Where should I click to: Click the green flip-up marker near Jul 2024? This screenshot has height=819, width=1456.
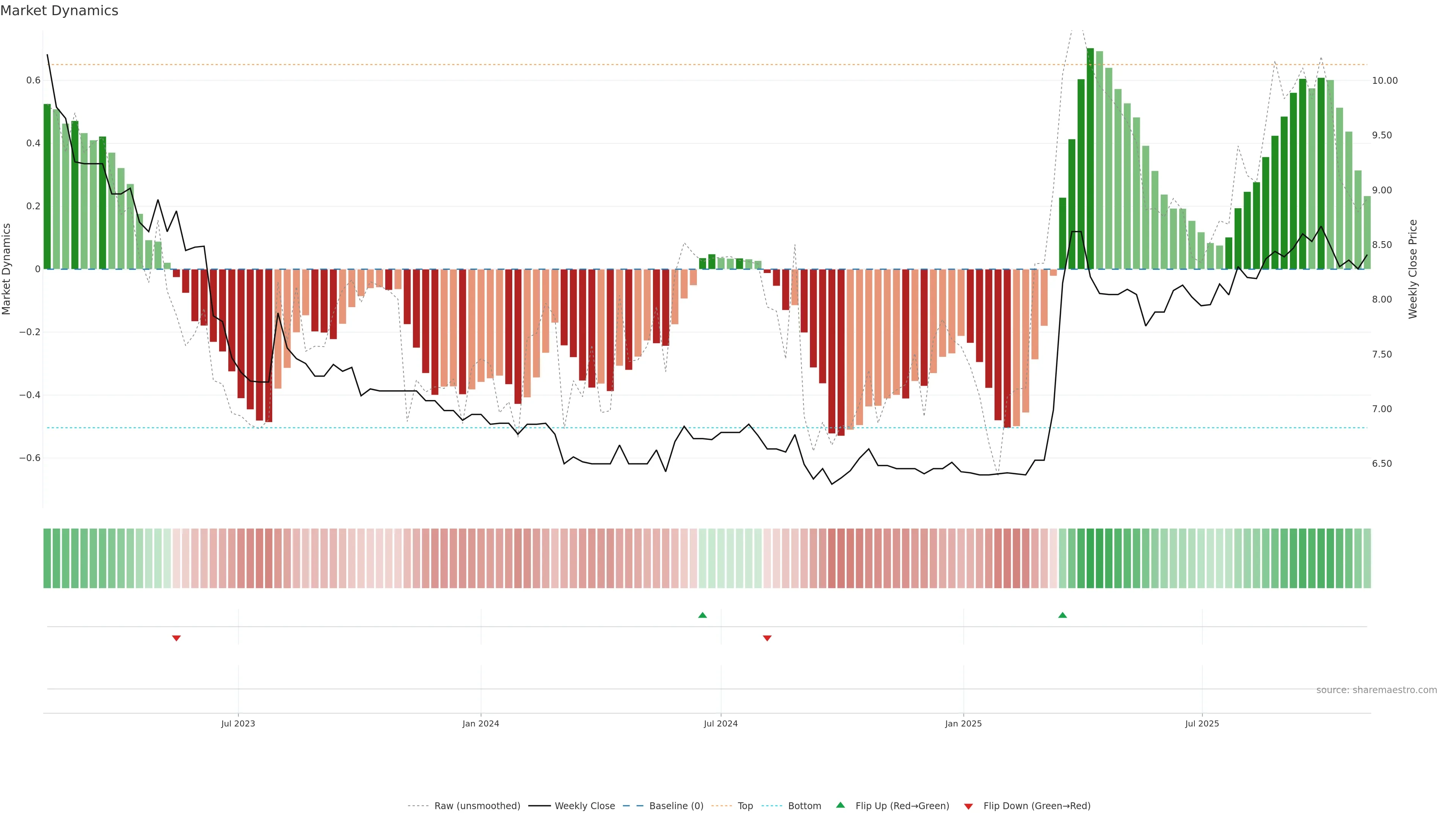tap(702, 615)
